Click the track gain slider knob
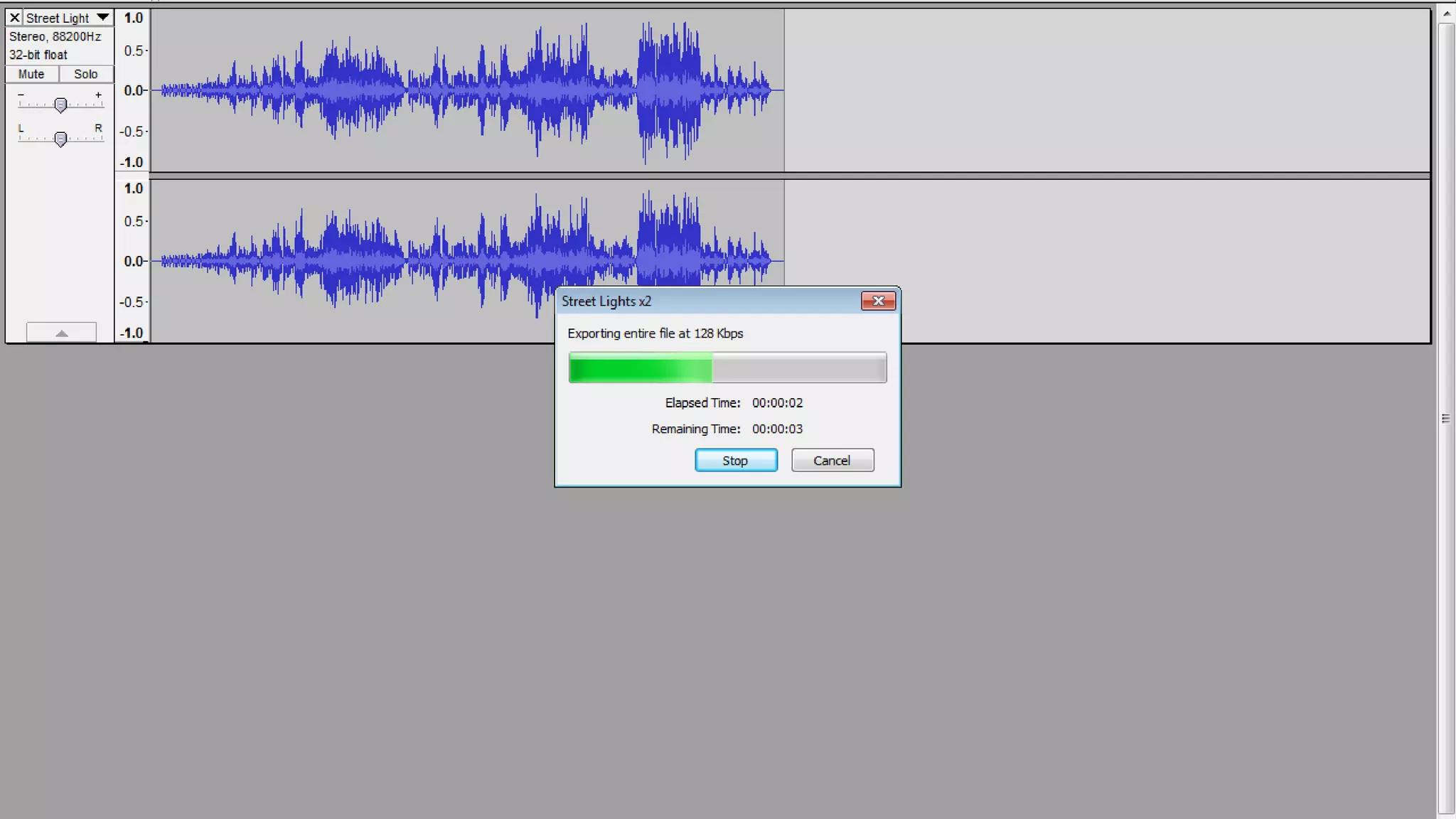The height and width of the screenshot is (819, 1456). tap(60, 105)
